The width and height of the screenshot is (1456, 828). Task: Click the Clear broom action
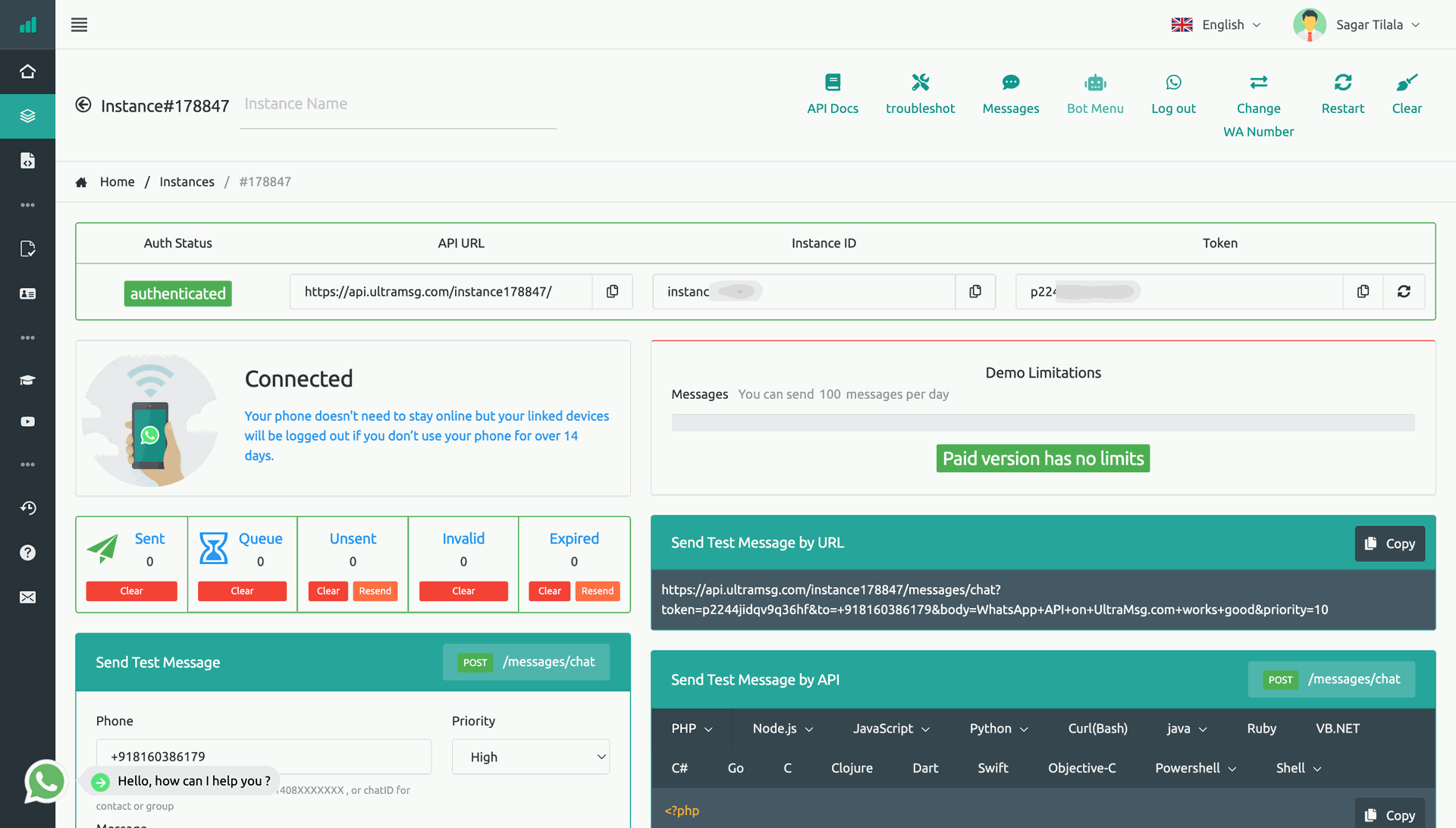click(x=1407, y=94)
